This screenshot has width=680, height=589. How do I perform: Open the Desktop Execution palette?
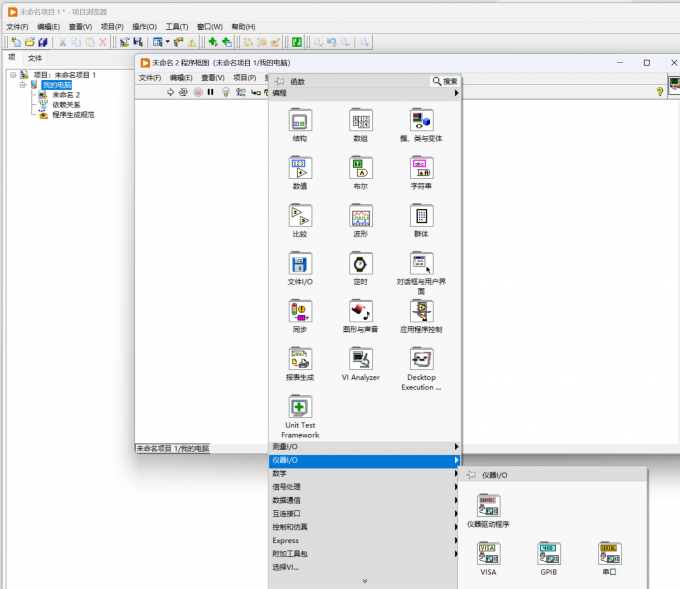pyautogui.click(x=422, y=359)
